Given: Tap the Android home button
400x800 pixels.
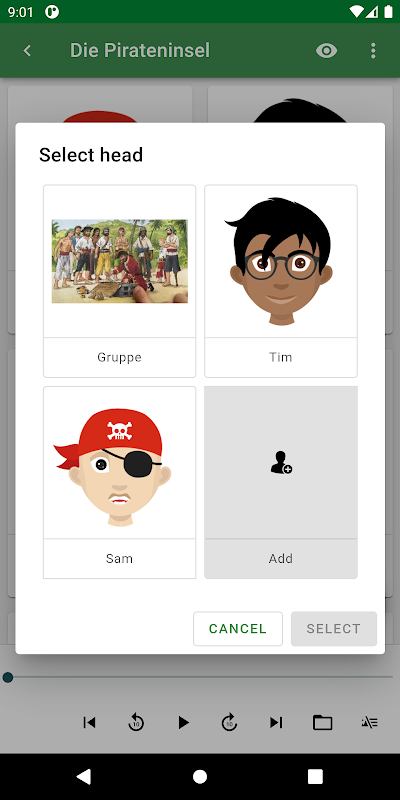Looking at the screenshot, I should (x=200, y=777).
